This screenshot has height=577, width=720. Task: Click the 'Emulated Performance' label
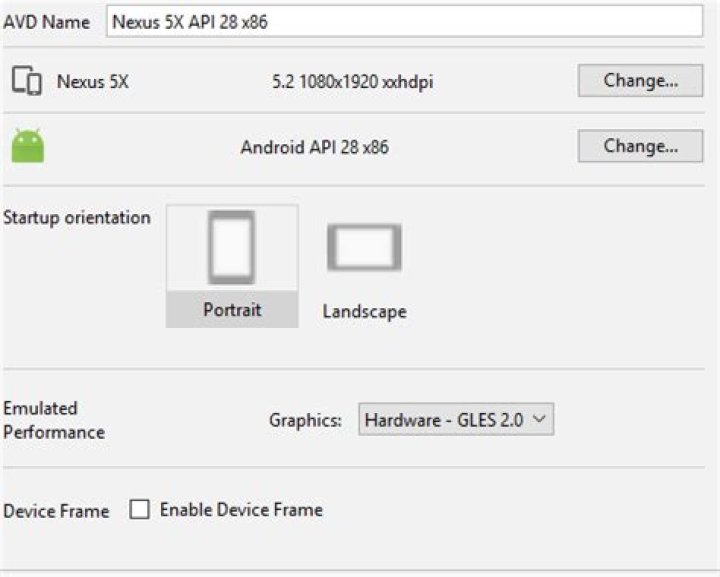(x=54, y=420)
